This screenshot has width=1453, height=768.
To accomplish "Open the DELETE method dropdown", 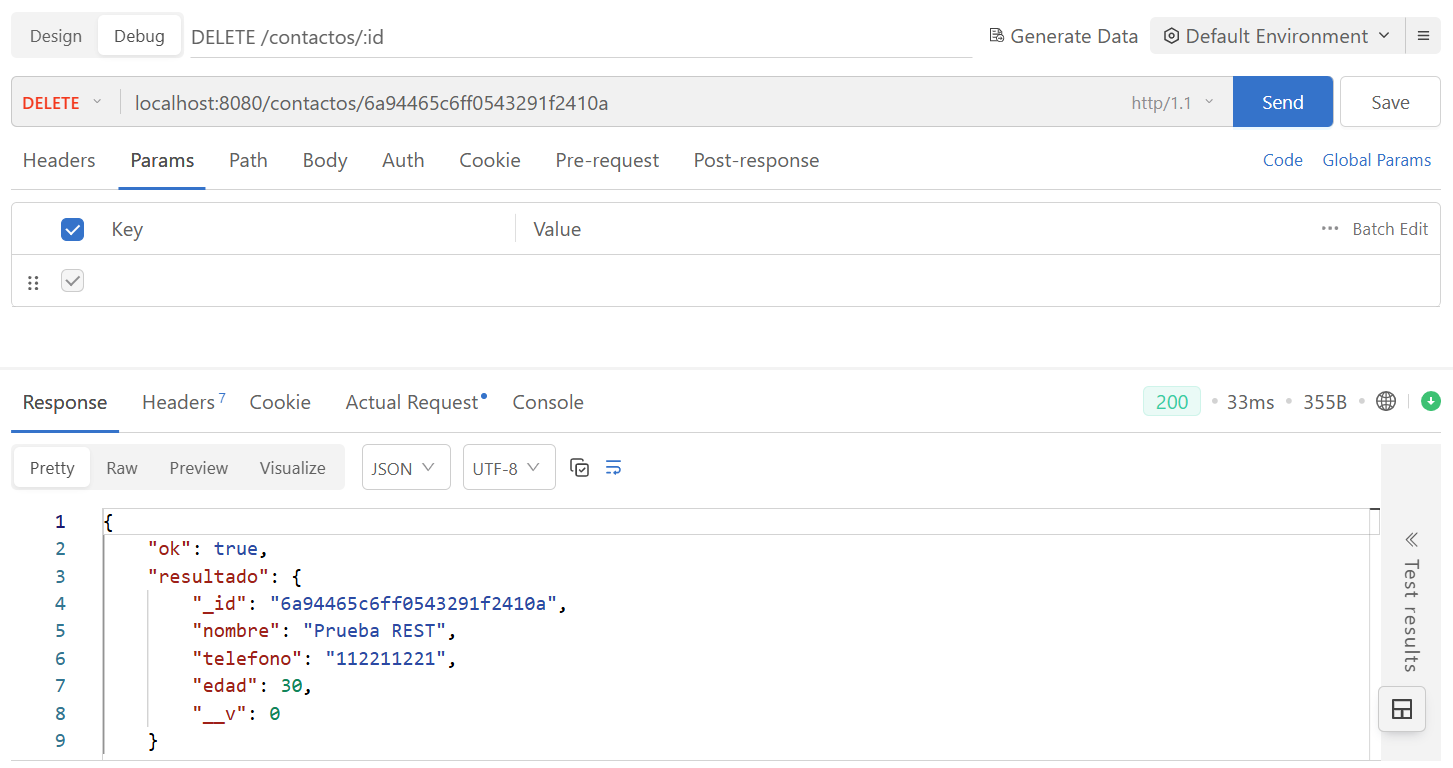I will (62, 102).
